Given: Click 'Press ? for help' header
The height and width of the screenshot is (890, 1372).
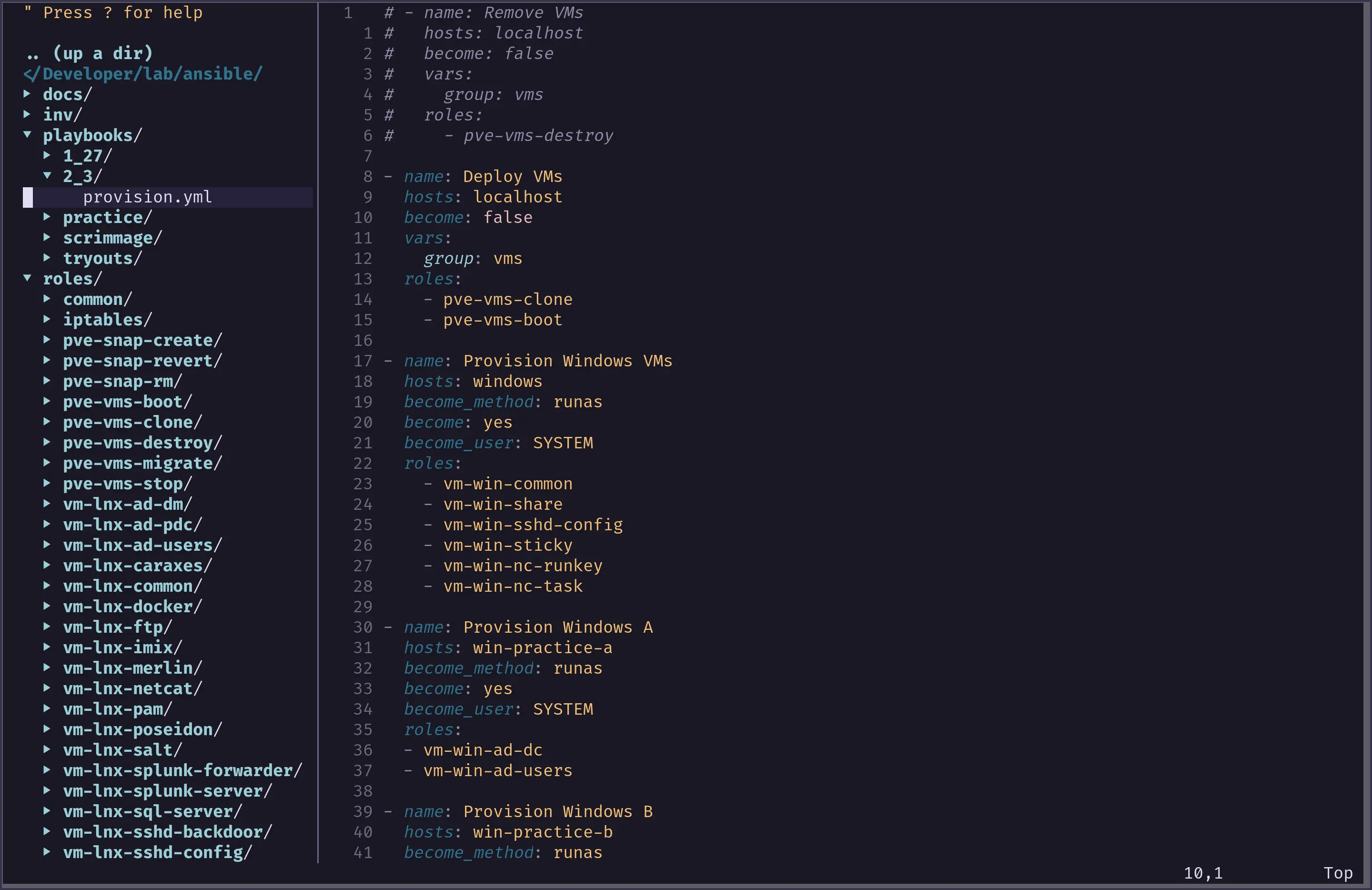Looking at the screenshot, I should (122, 13).
